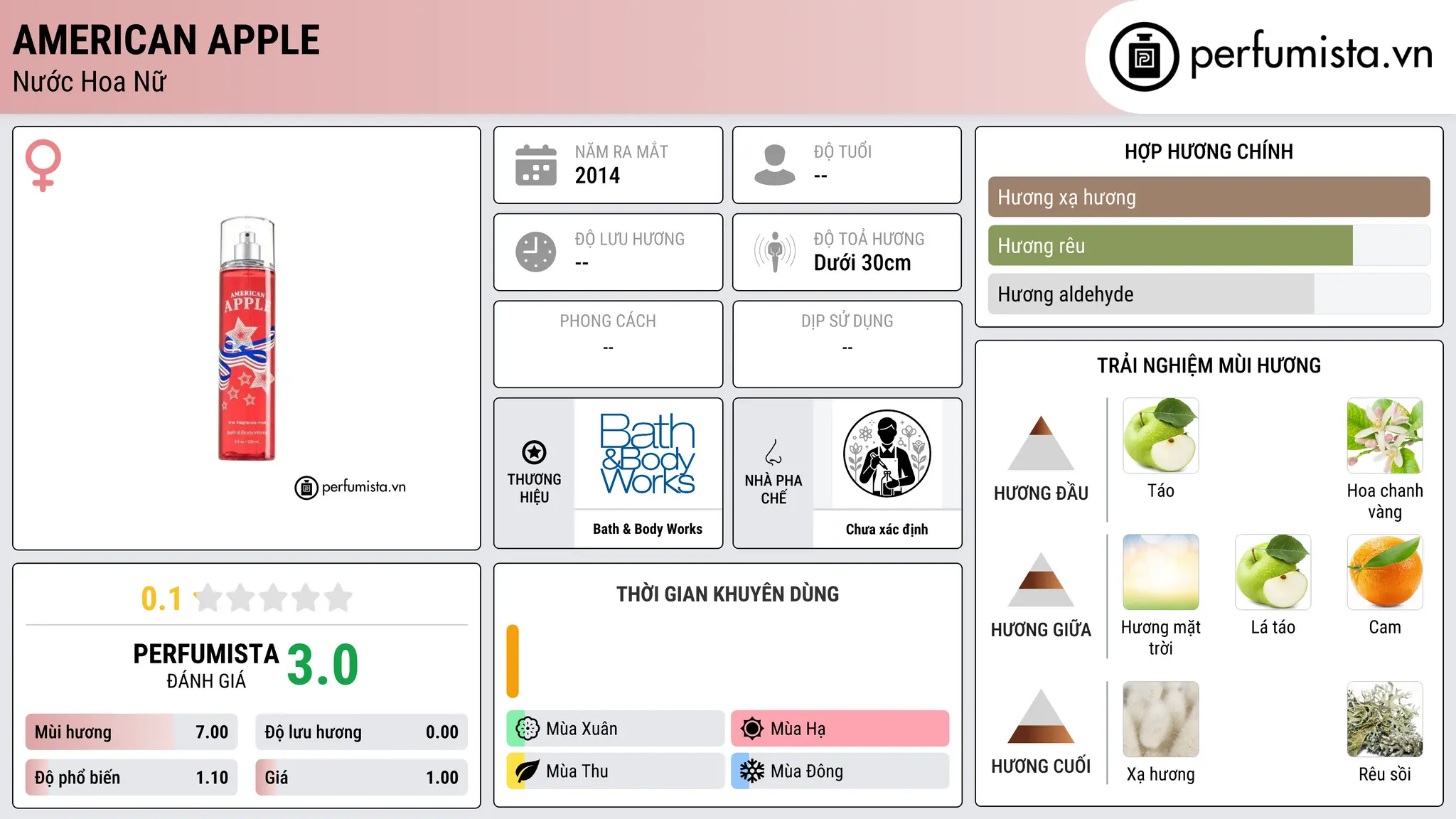Image resolution: width=1456 pixels, height=819 pixels.
Task: Click the person icon beside ĐỘ TUỔI
Action: point(774,165)
